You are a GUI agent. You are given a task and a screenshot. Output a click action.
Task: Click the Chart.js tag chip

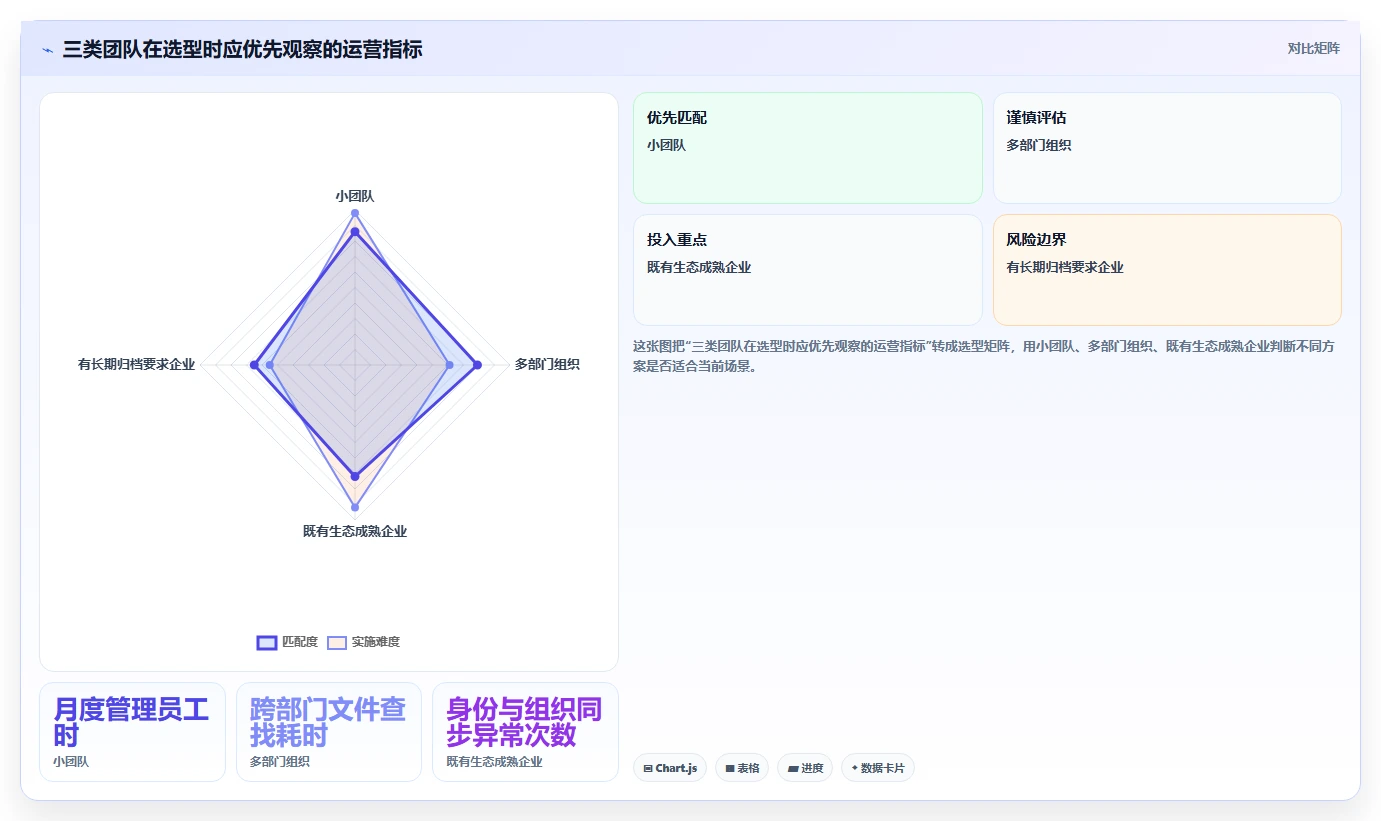pos(670,768)
